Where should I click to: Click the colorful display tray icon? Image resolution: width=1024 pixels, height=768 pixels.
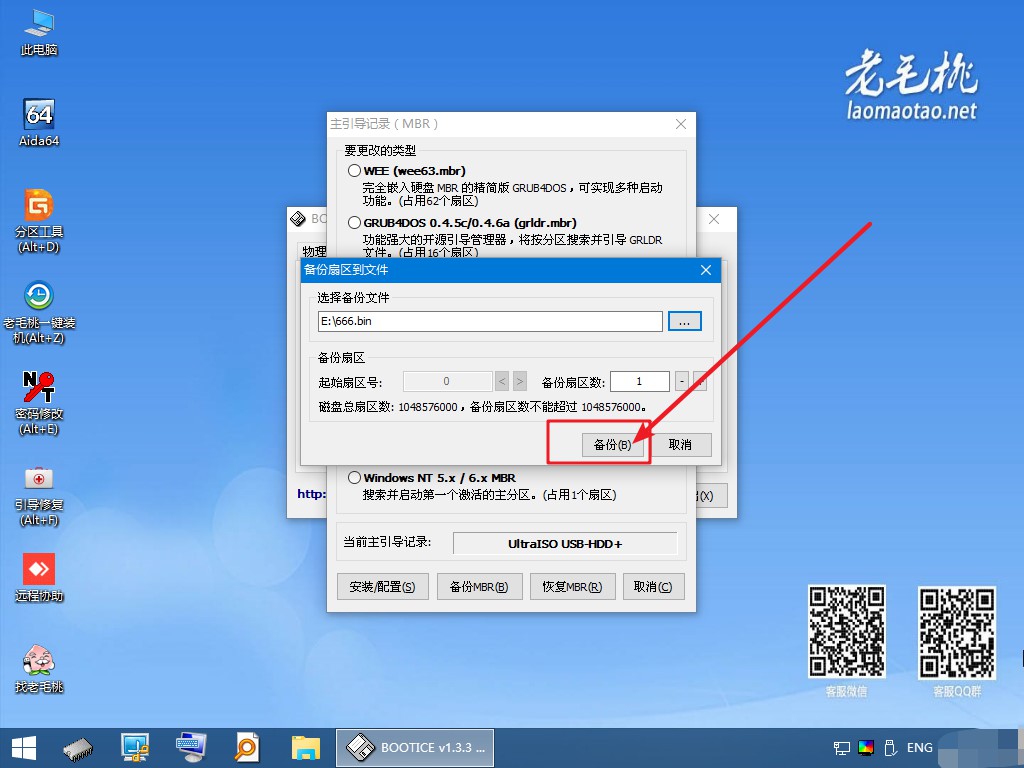(x=866, y=748)
